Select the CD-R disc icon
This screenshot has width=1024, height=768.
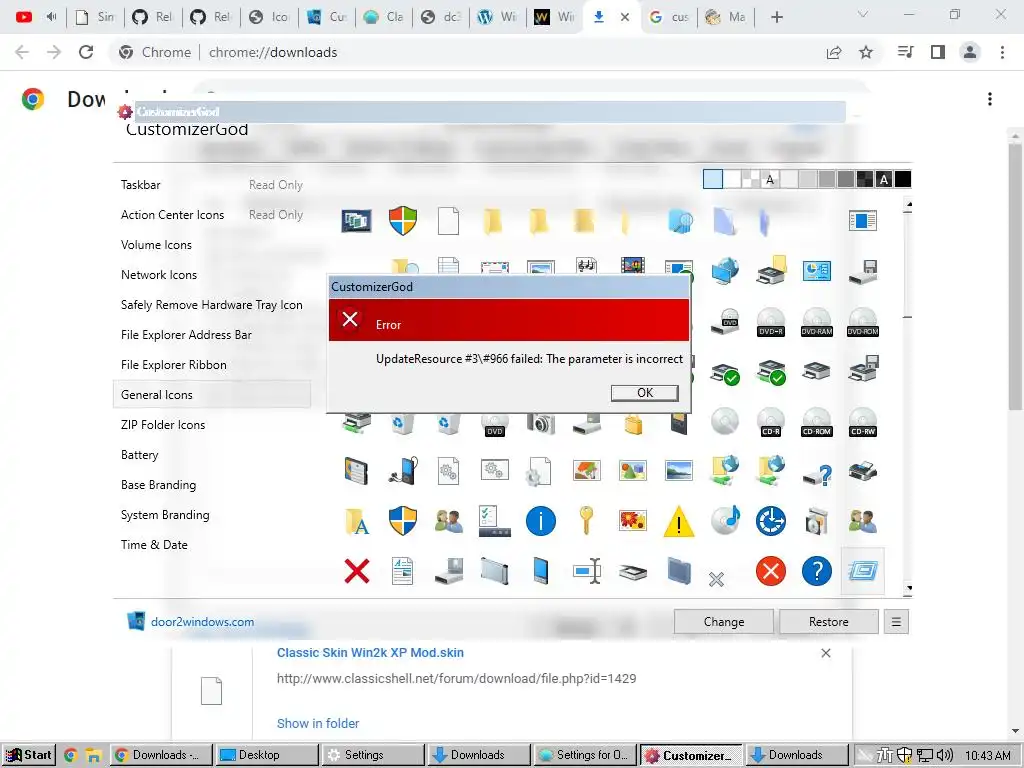click(771, 422)
